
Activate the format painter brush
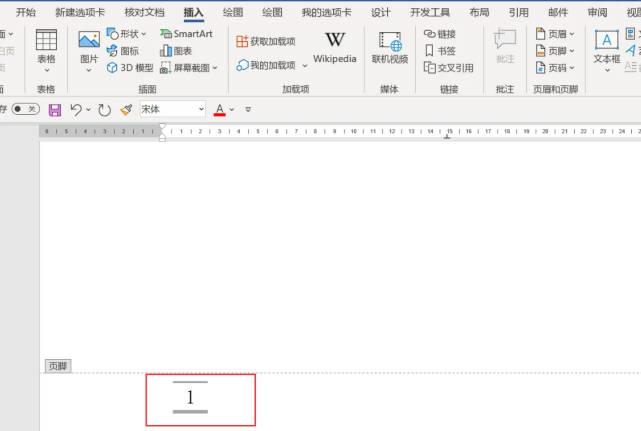point(126,109)
